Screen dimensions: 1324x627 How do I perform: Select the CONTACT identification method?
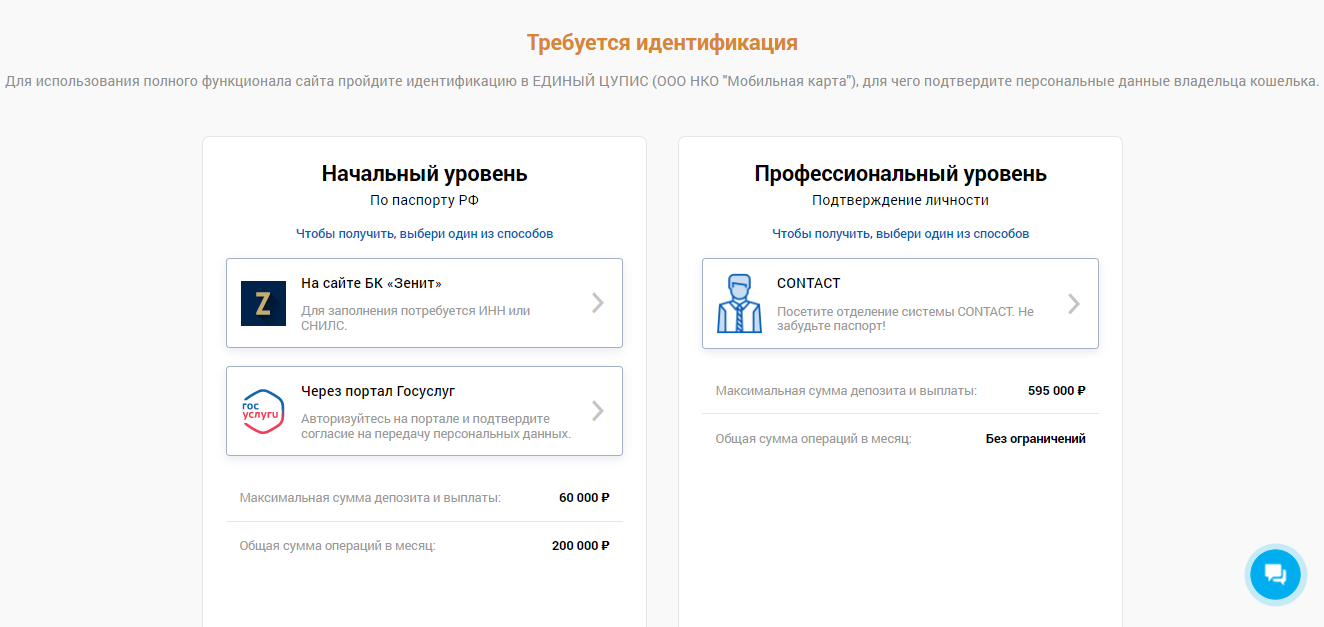[900, 303]
